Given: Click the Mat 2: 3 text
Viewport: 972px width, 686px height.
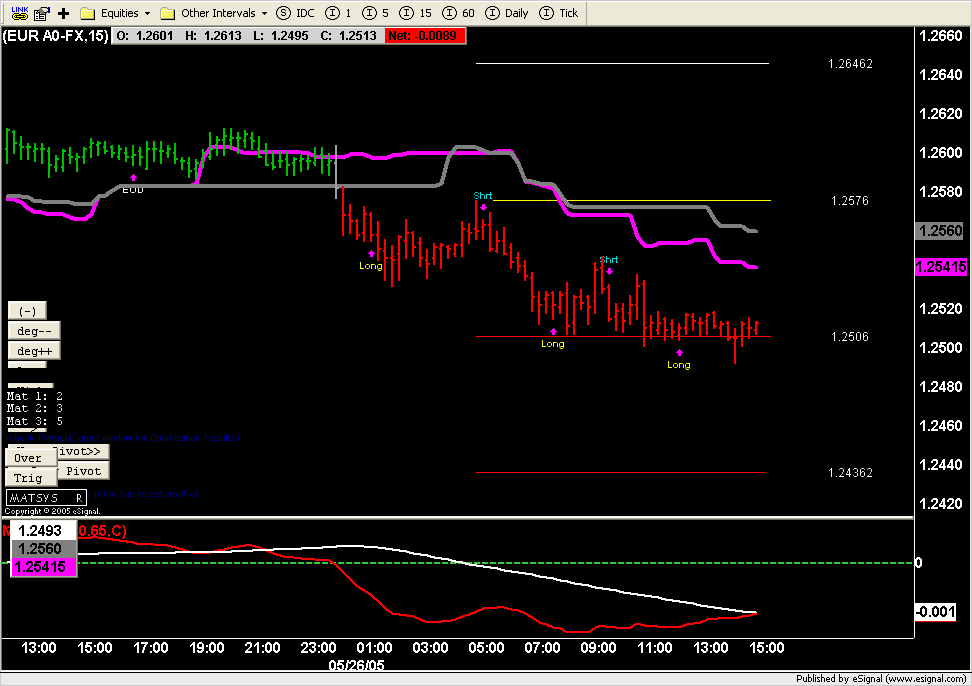Looking at the screenshot, I should pos(35,408).
